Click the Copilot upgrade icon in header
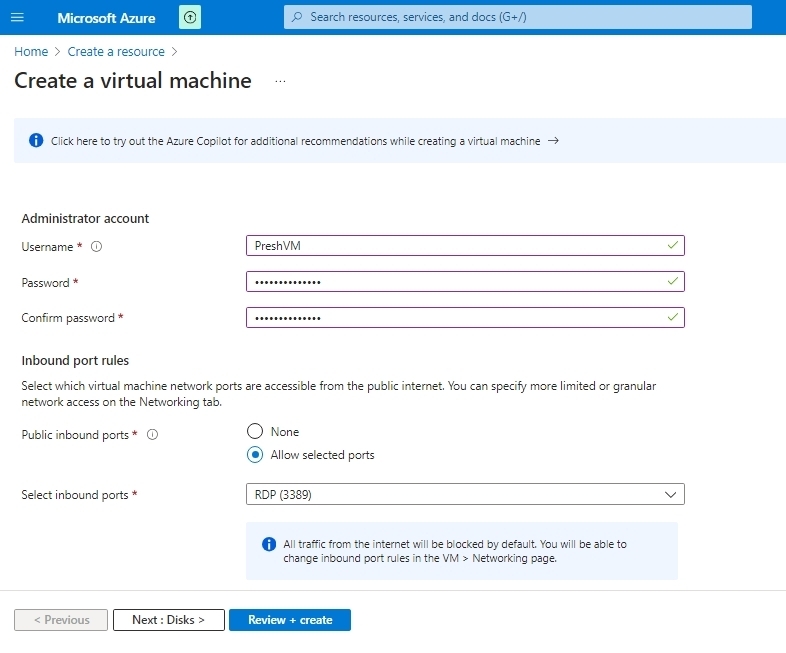 (190, 17)
